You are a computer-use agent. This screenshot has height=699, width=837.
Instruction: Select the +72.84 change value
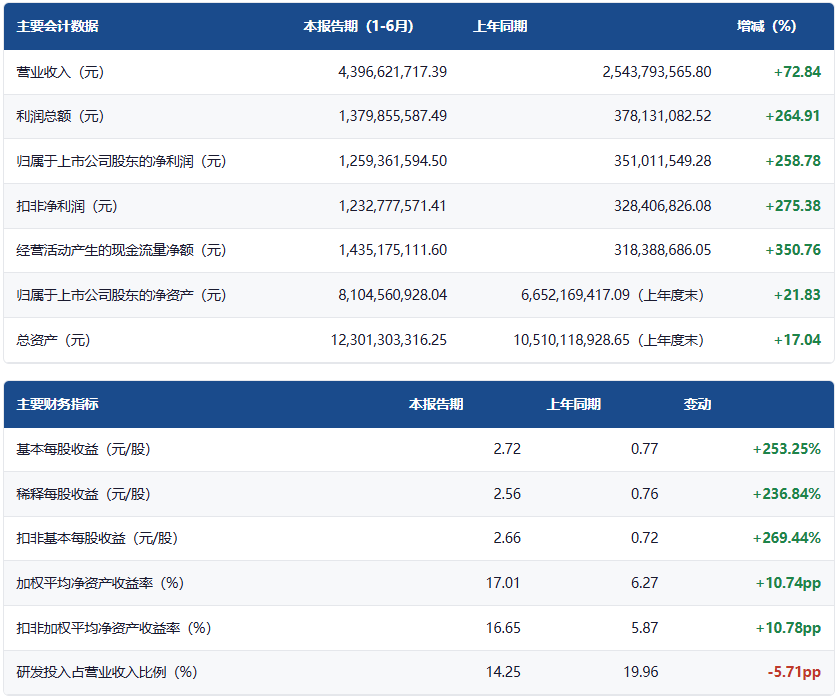(x=797, y=72)
